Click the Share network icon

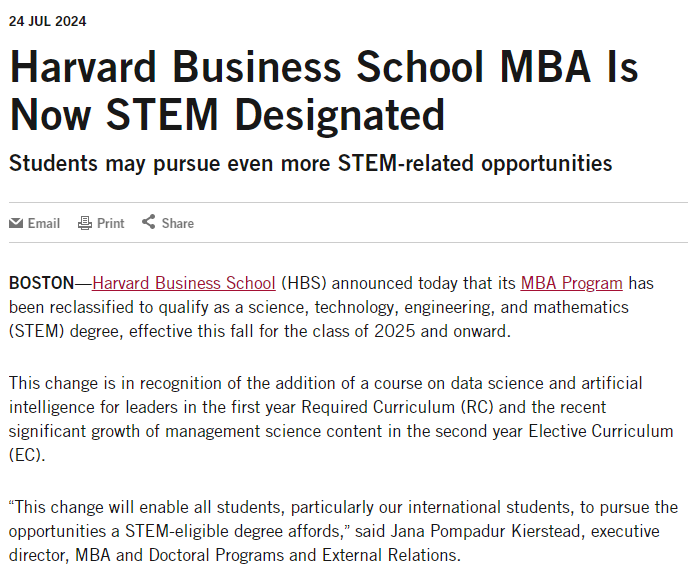pos(149,222)
